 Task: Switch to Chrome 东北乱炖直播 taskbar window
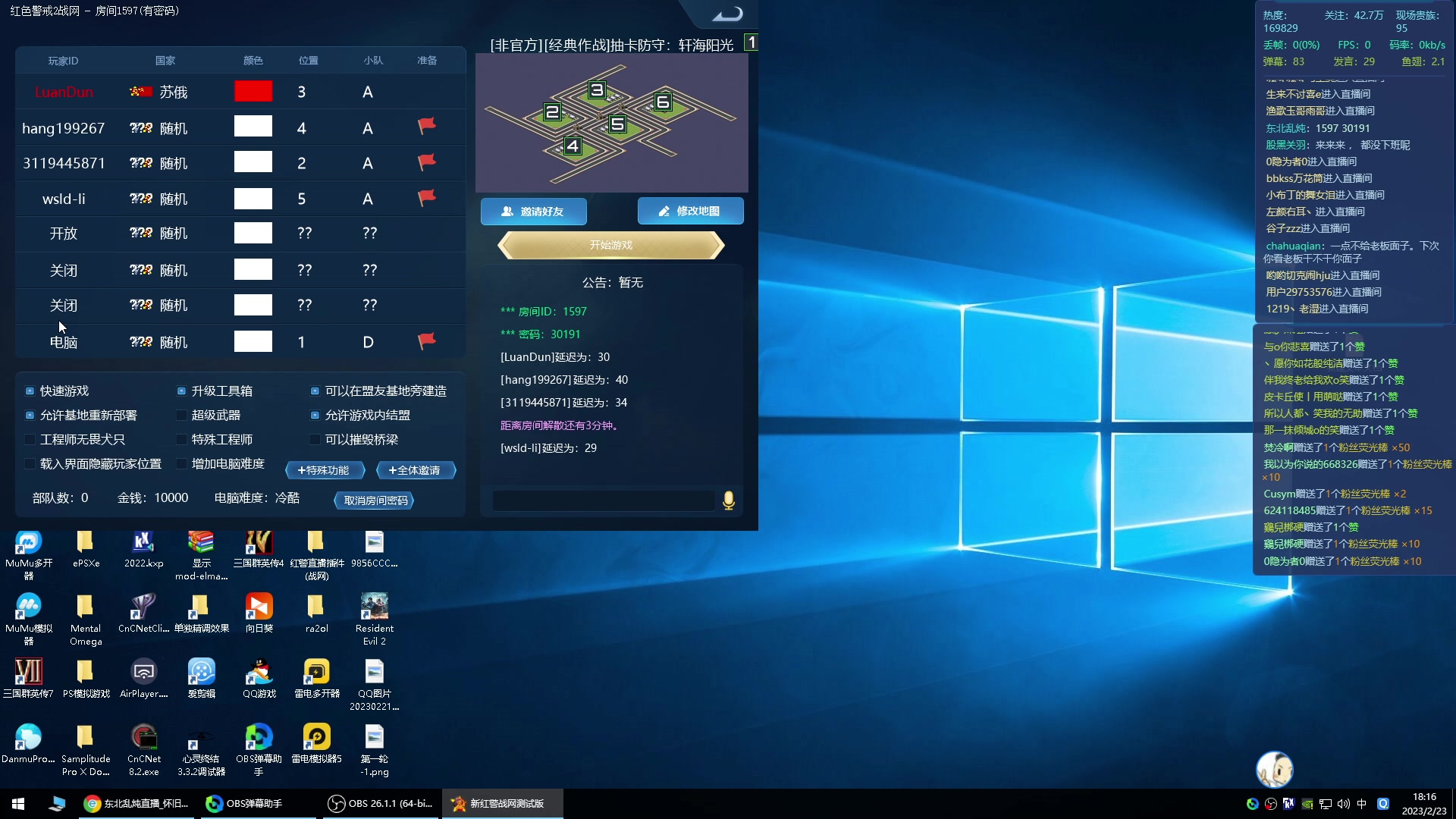[136, 804]
